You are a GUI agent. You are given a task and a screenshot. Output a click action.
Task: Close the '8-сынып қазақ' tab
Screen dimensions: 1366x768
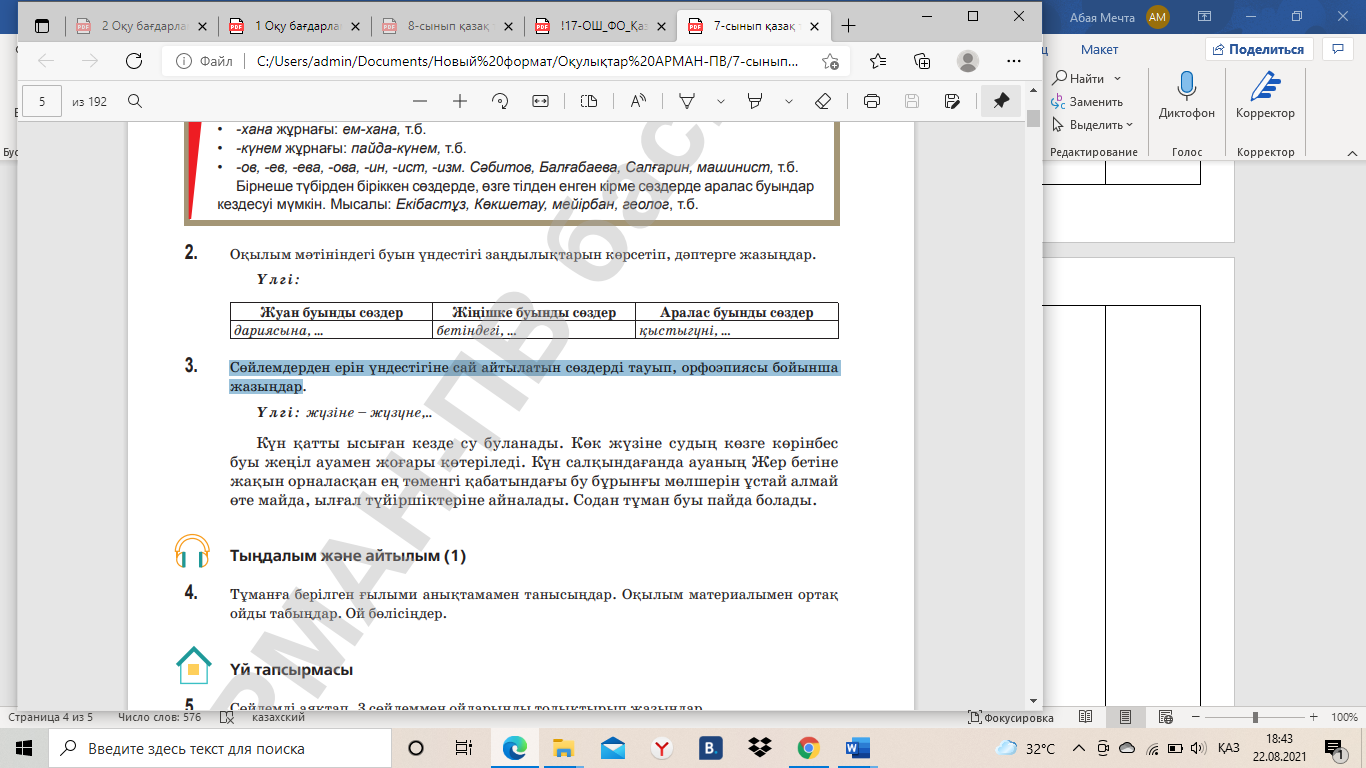pyautogui.click(x=507, y=26)
